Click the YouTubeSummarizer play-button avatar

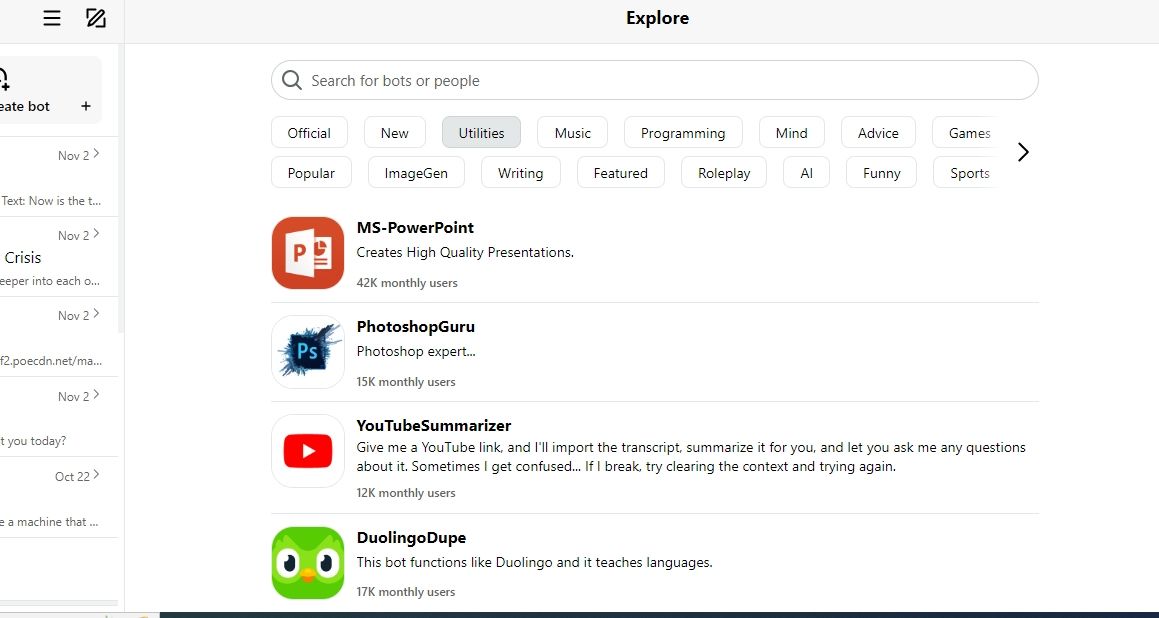(x=307, y=451)
